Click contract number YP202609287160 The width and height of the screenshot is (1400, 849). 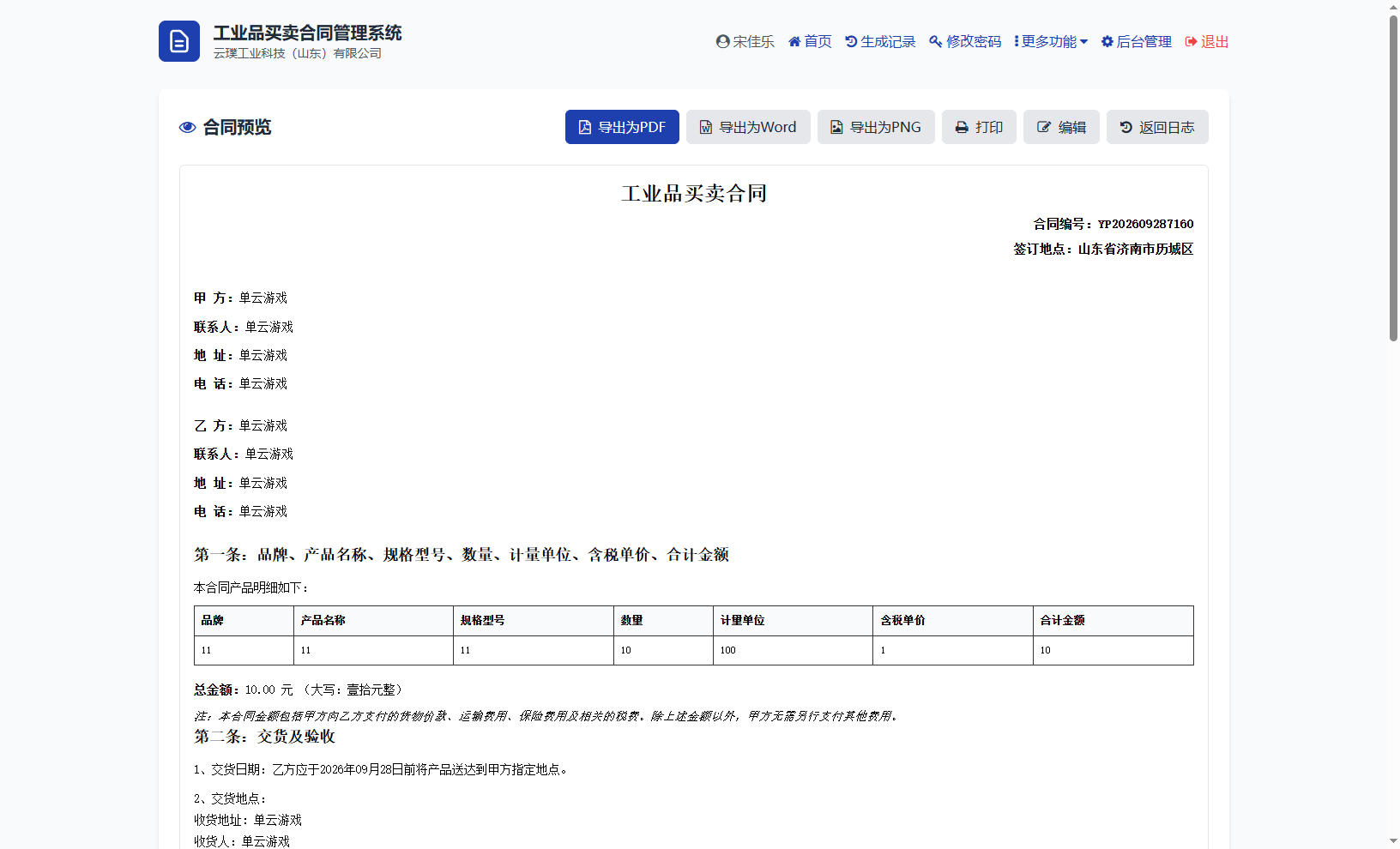(1145, 224)
